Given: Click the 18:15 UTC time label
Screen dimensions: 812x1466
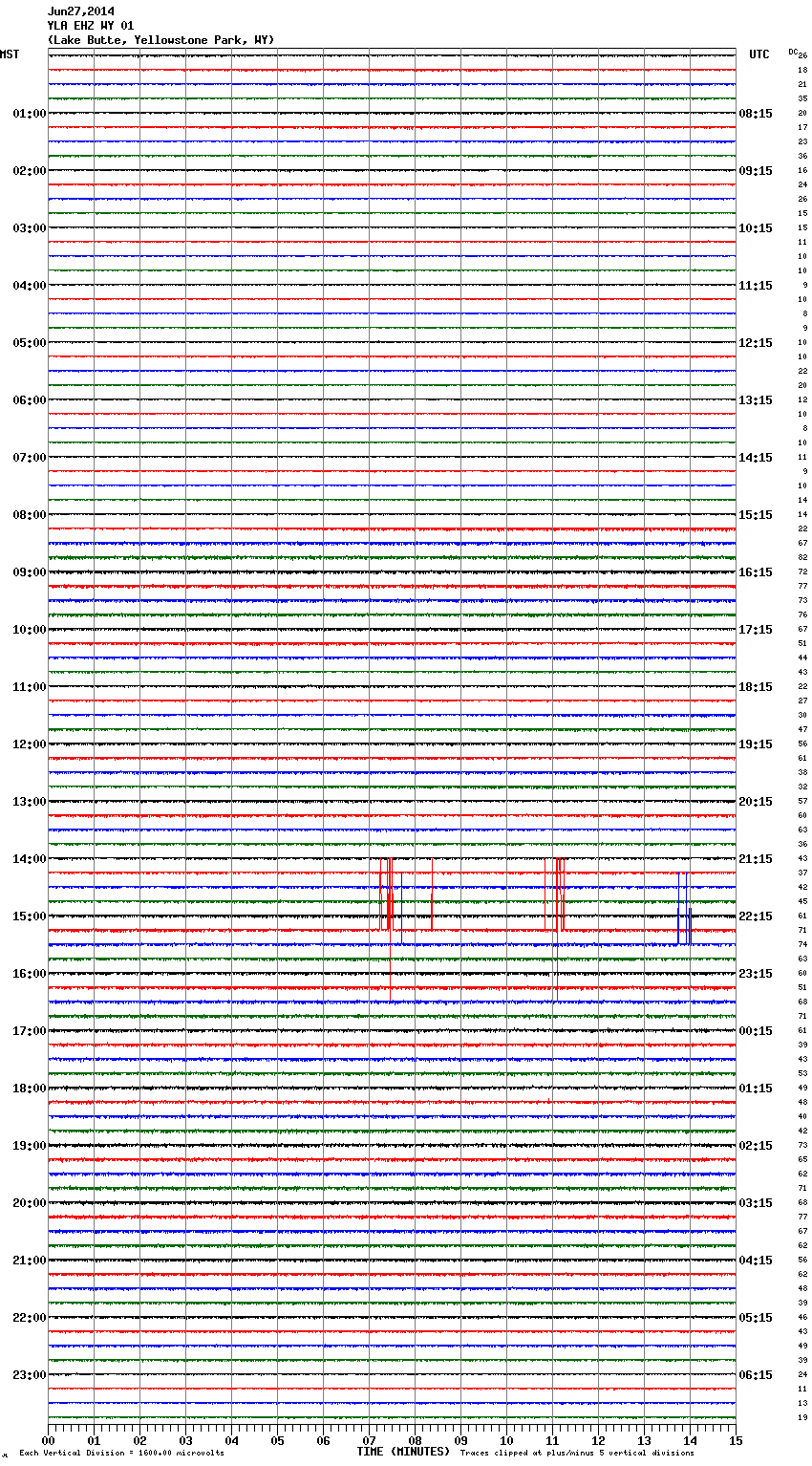Looking at the screenshot, I should [756, 687].
